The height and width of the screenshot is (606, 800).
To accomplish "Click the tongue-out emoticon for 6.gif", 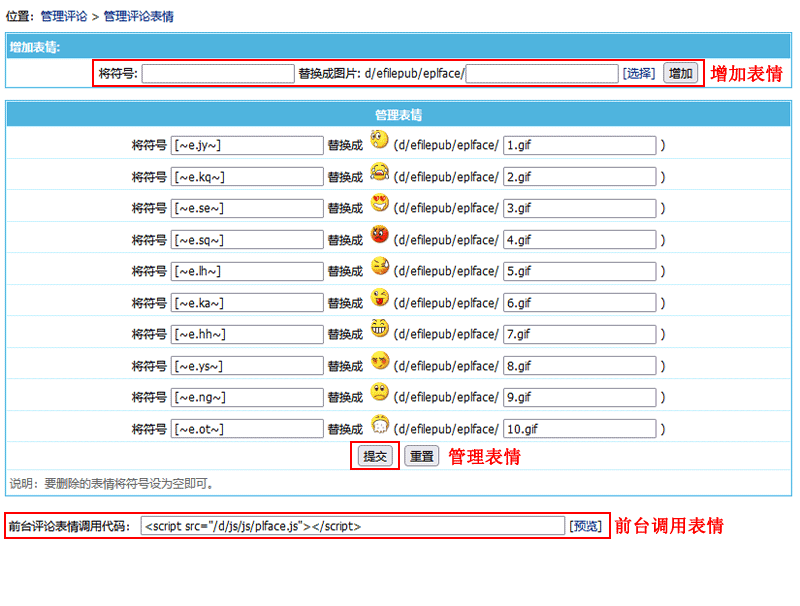I will (x=379, y=298).
